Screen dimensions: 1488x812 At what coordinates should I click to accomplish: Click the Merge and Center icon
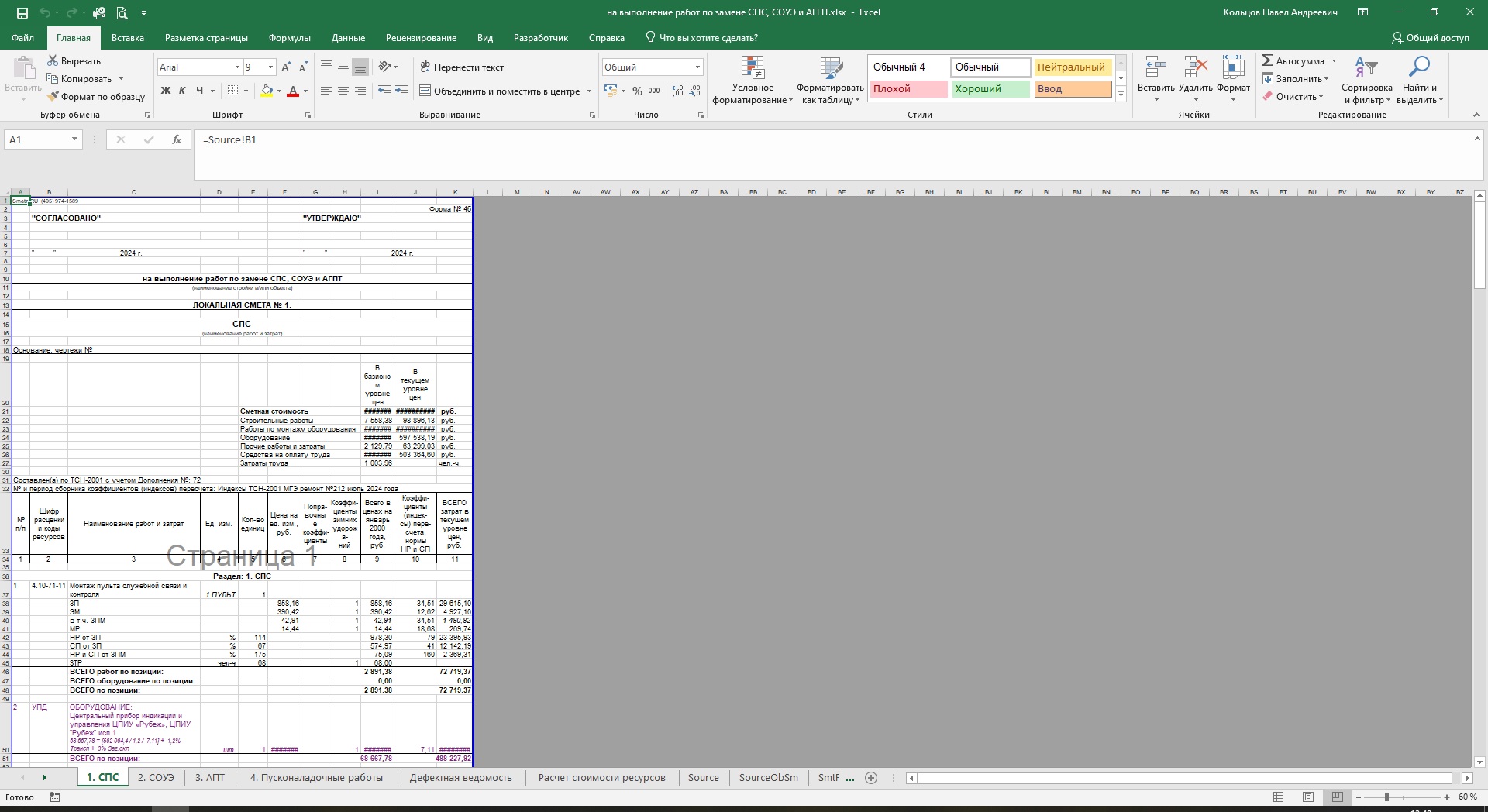[x=425, y=91]
